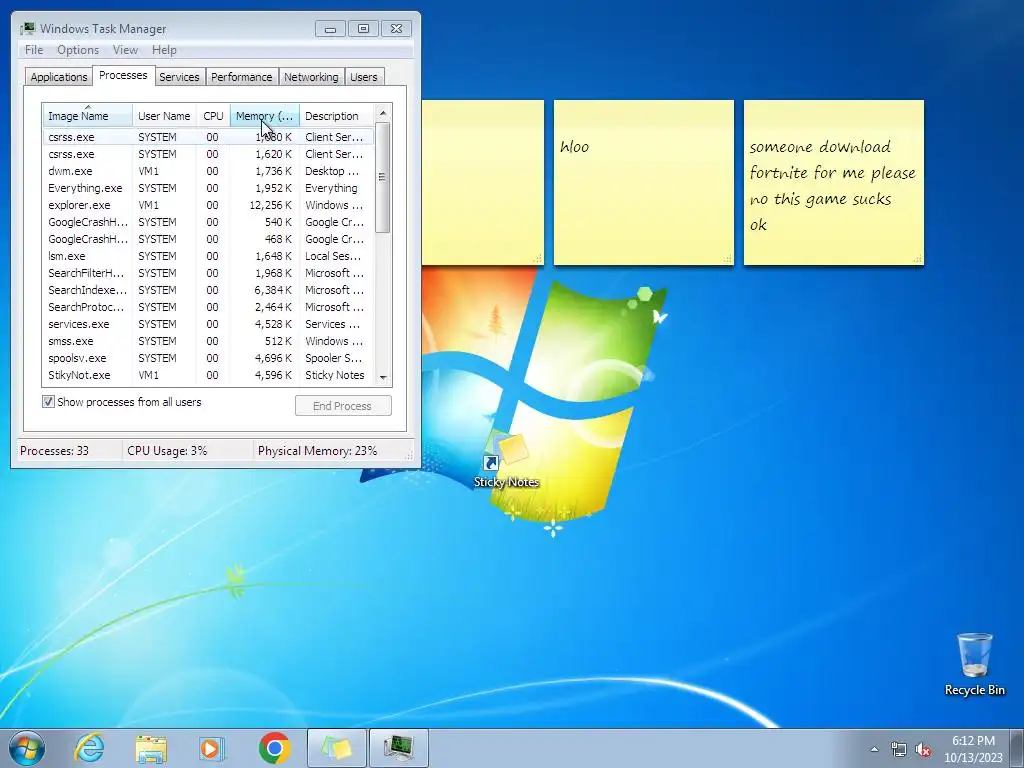Click the 12,256 K memory value

coord(270,205)
